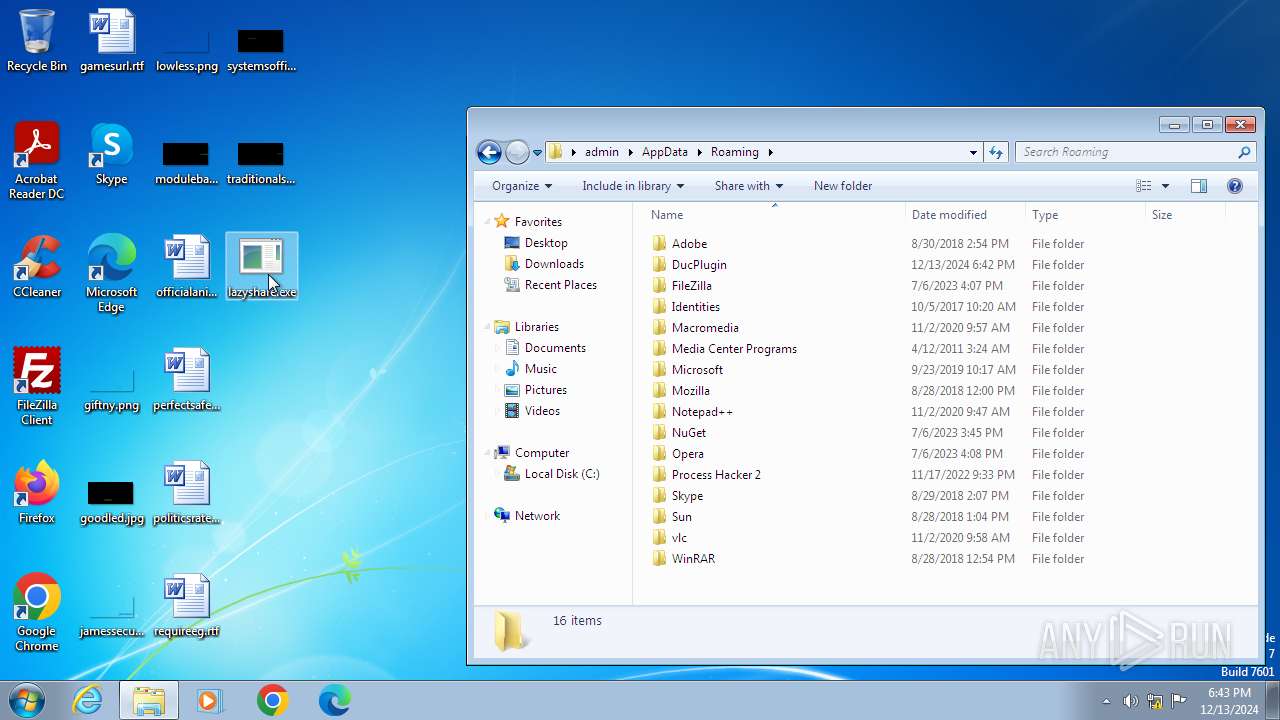Open Microsoft Edge desktop shortcut
This screenshot has height=720, width=1280.
(112, 274)
